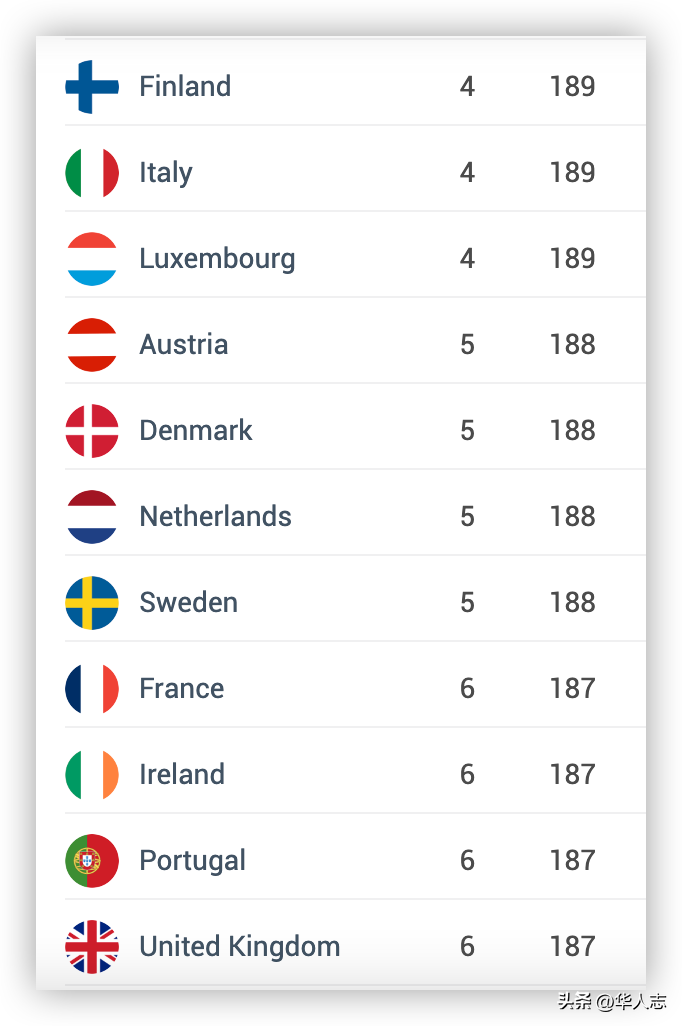Click the Italy flag icon
The width and height of the screenshot is (682, 1026).
pyautogui.click(x=92, y=173)
